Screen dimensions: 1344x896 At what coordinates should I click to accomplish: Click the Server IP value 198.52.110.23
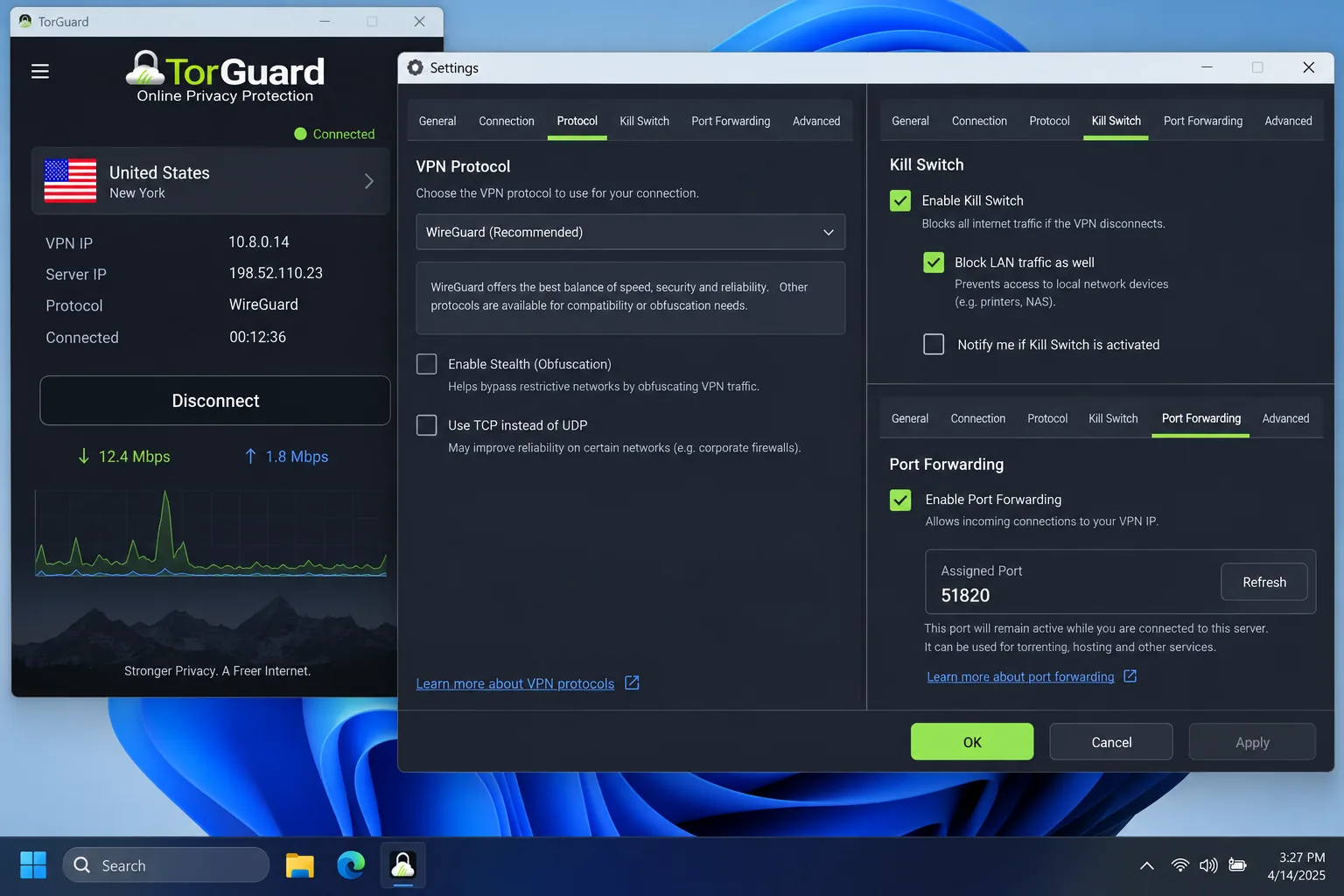pos(276,273)
